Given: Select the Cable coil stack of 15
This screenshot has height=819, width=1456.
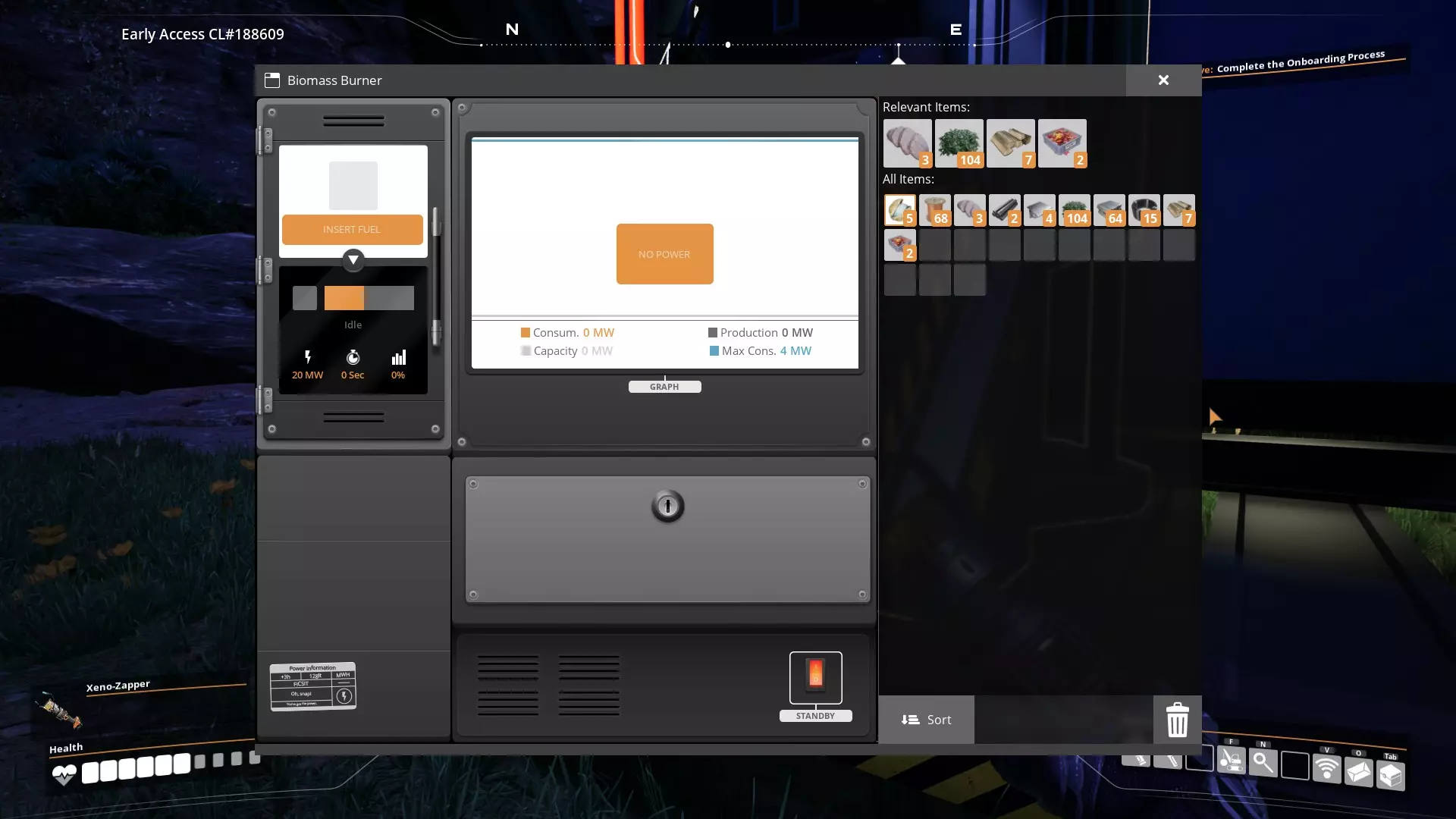Looking at the screenshot, I should point(1144,210).
